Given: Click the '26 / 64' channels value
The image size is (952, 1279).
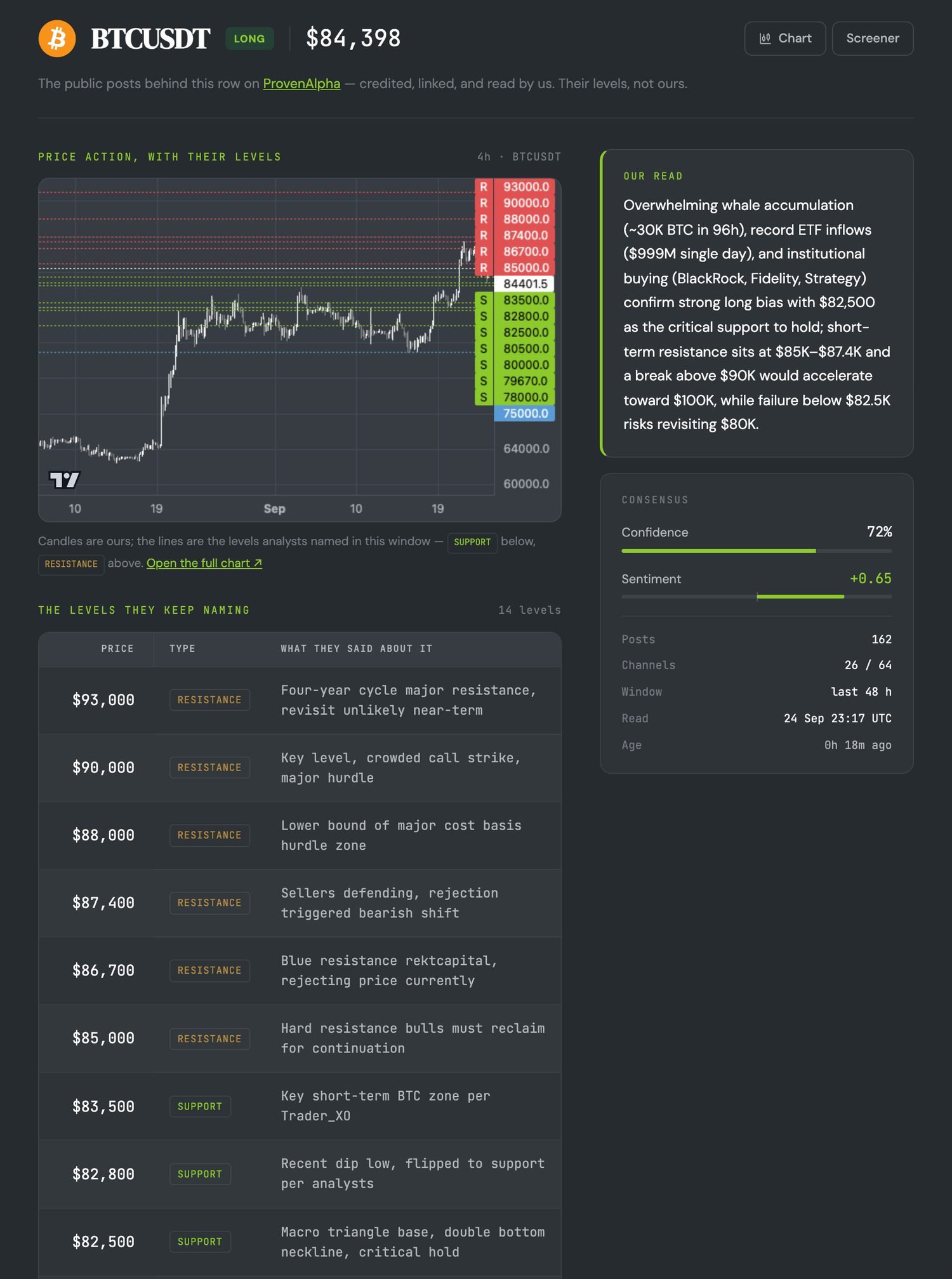Looking at the screenshot, I should pos(868,665).
